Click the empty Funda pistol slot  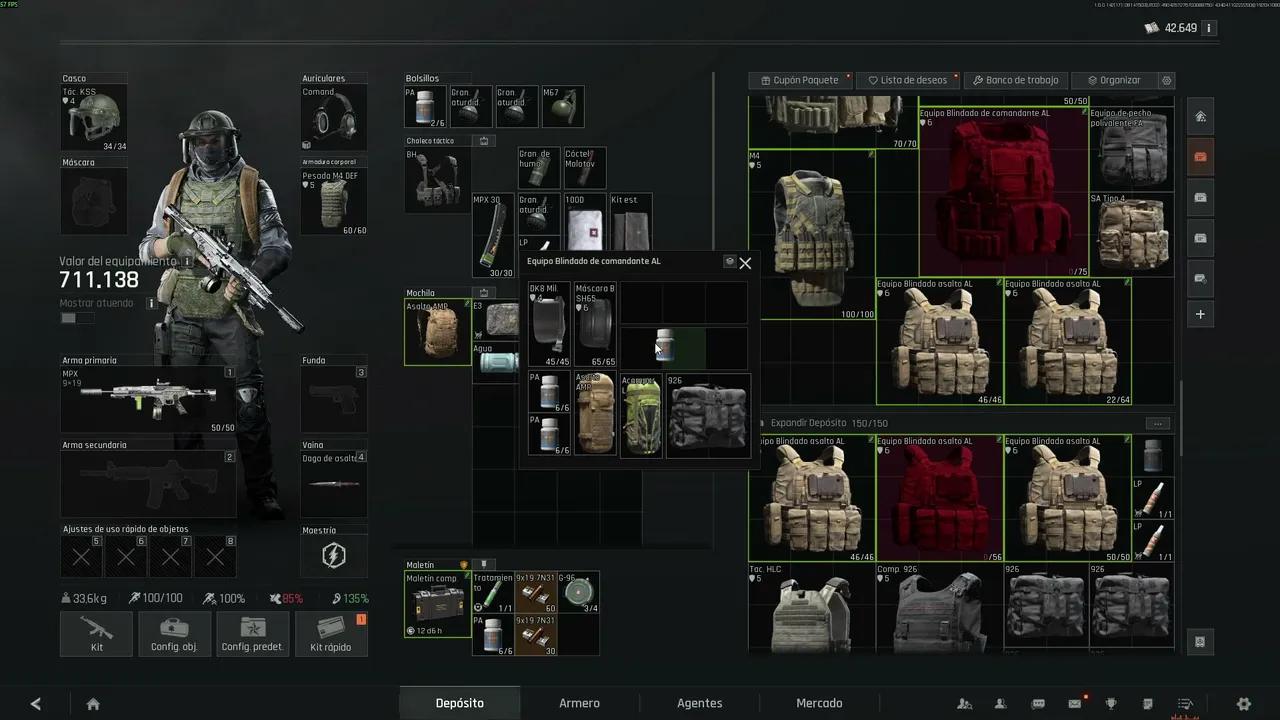tap(334, 400)
